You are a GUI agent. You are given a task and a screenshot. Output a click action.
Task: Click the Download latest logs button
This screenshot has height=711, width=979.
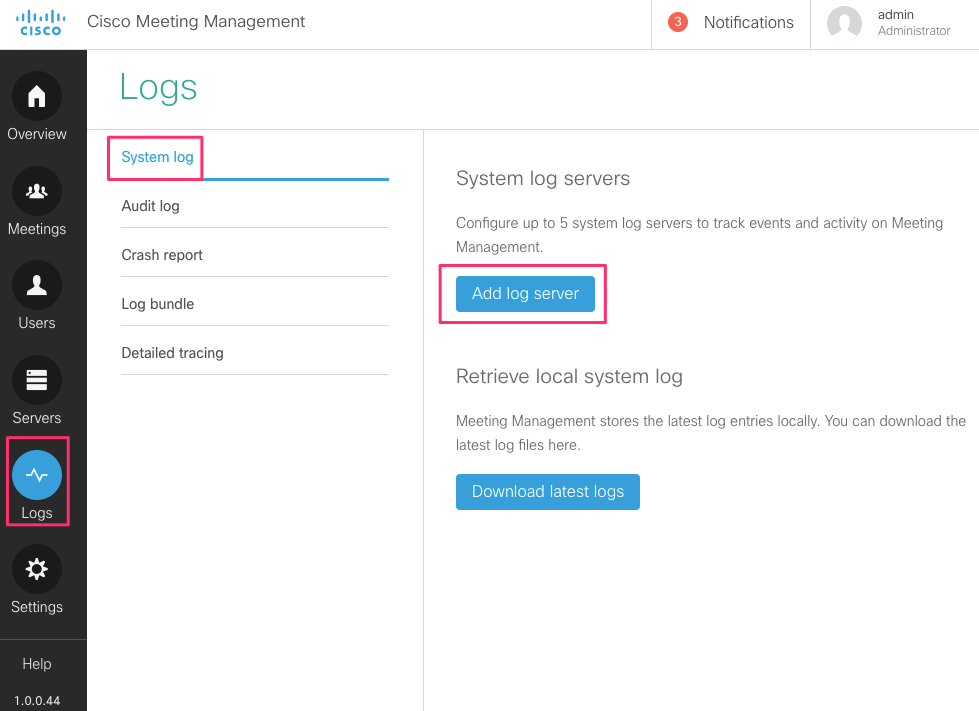(x=548, y=492)
